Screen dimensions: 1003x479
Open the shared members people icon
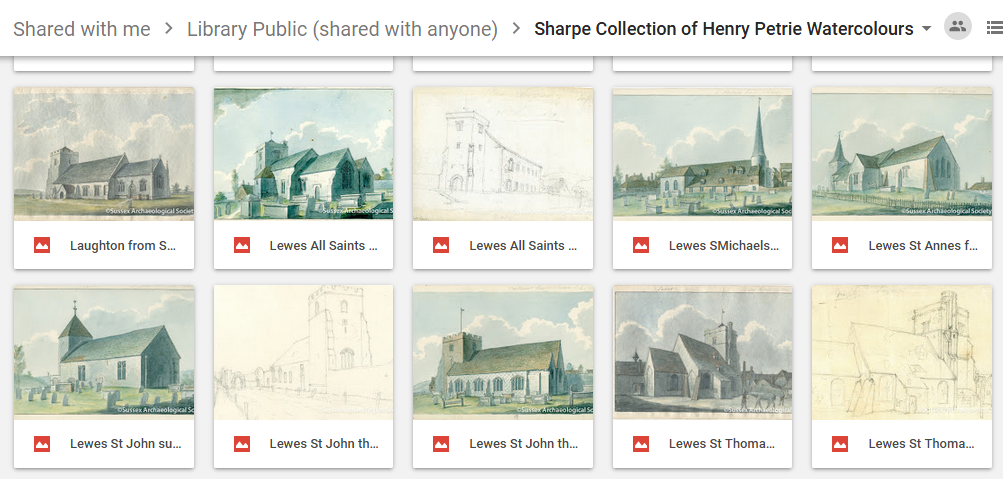click(957, 28)
